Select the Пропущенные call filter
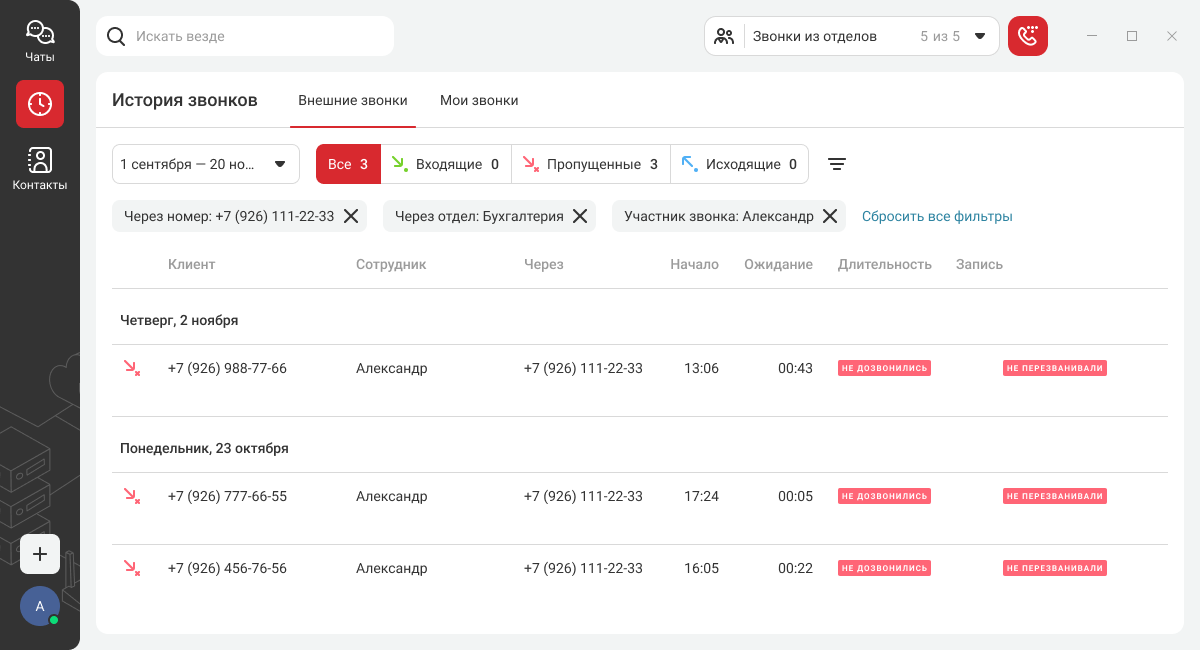The height and width of the screenshot is (650, 1200). [x=591, y=164]
